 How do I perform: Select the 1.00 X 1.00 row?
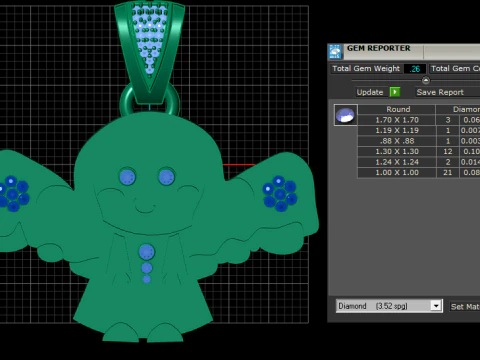pos(419,173)
